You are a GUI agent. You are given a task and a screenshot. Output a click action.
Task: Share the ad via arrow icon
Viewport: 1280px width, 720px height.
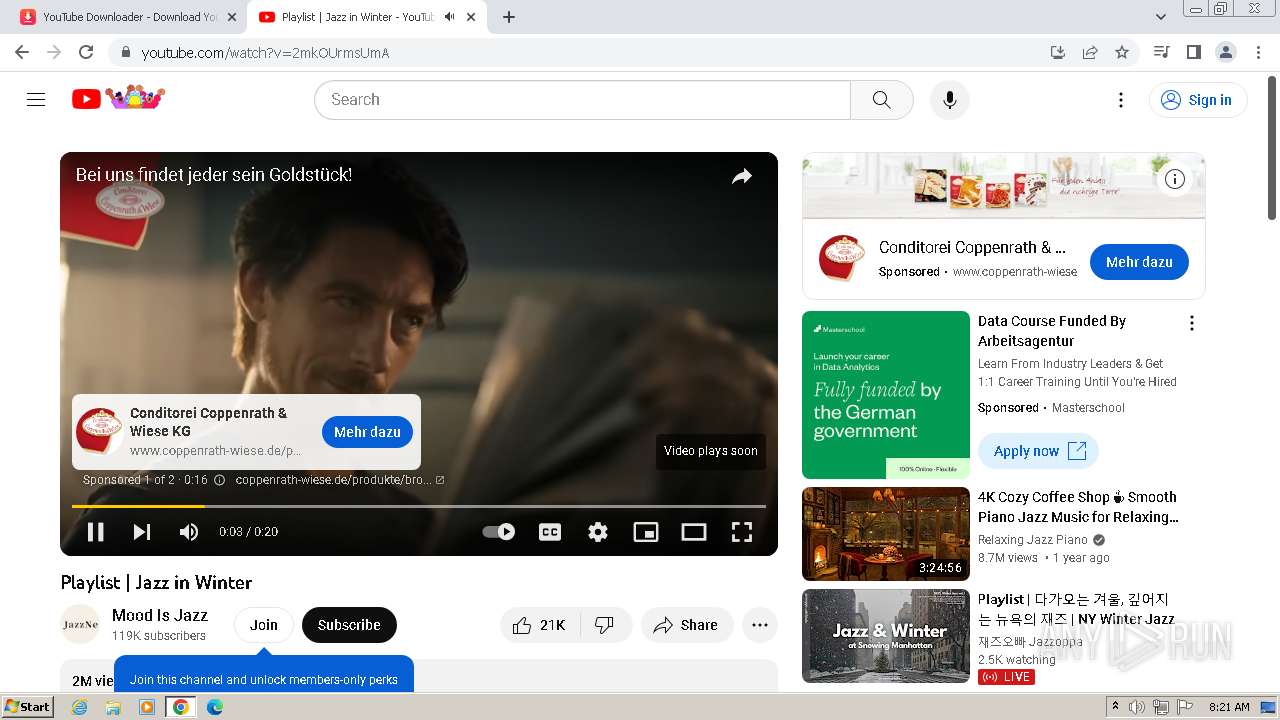click(742, 176)
